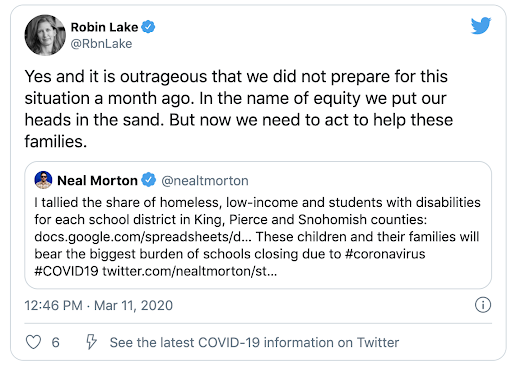Click the lightning bolt COVID-19 icon
512x368 pixels.
(x=91, y=342)
